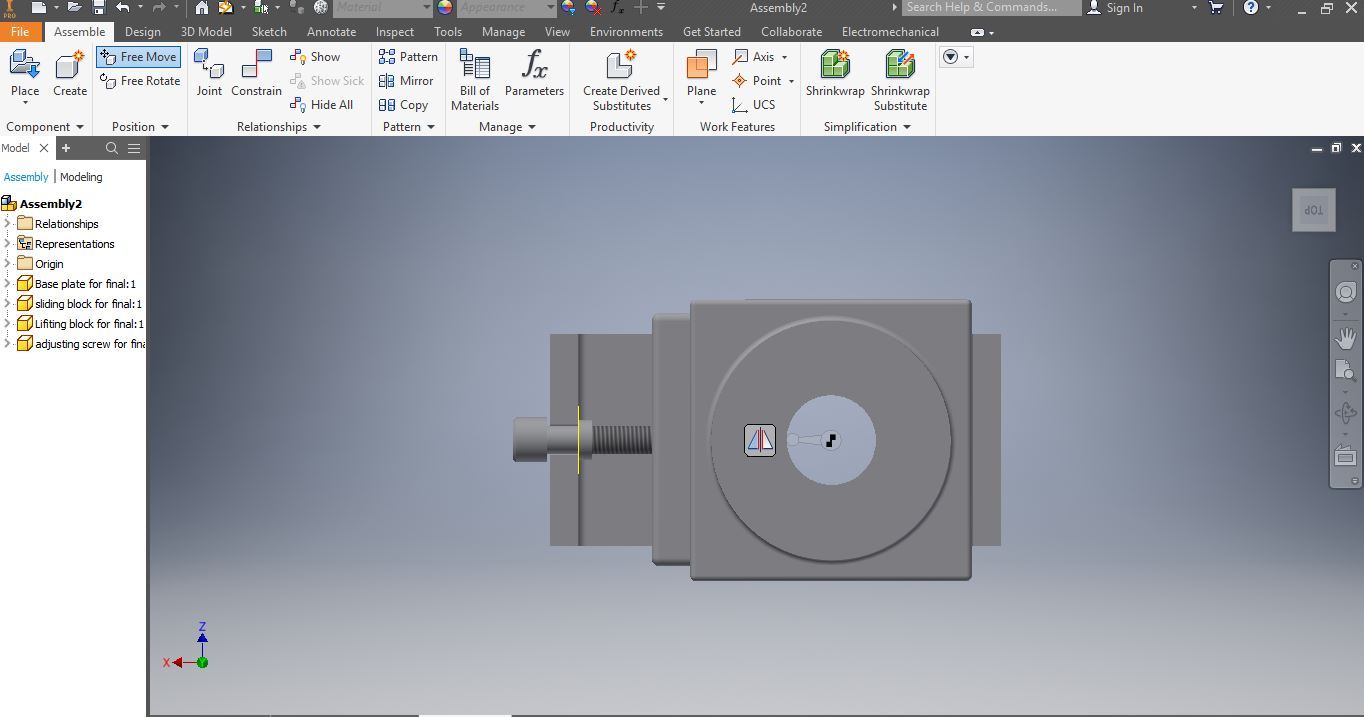Click the UCS work feature
Image resolution: width=1364 pixels, height=717 pixels.
point(754,105)
